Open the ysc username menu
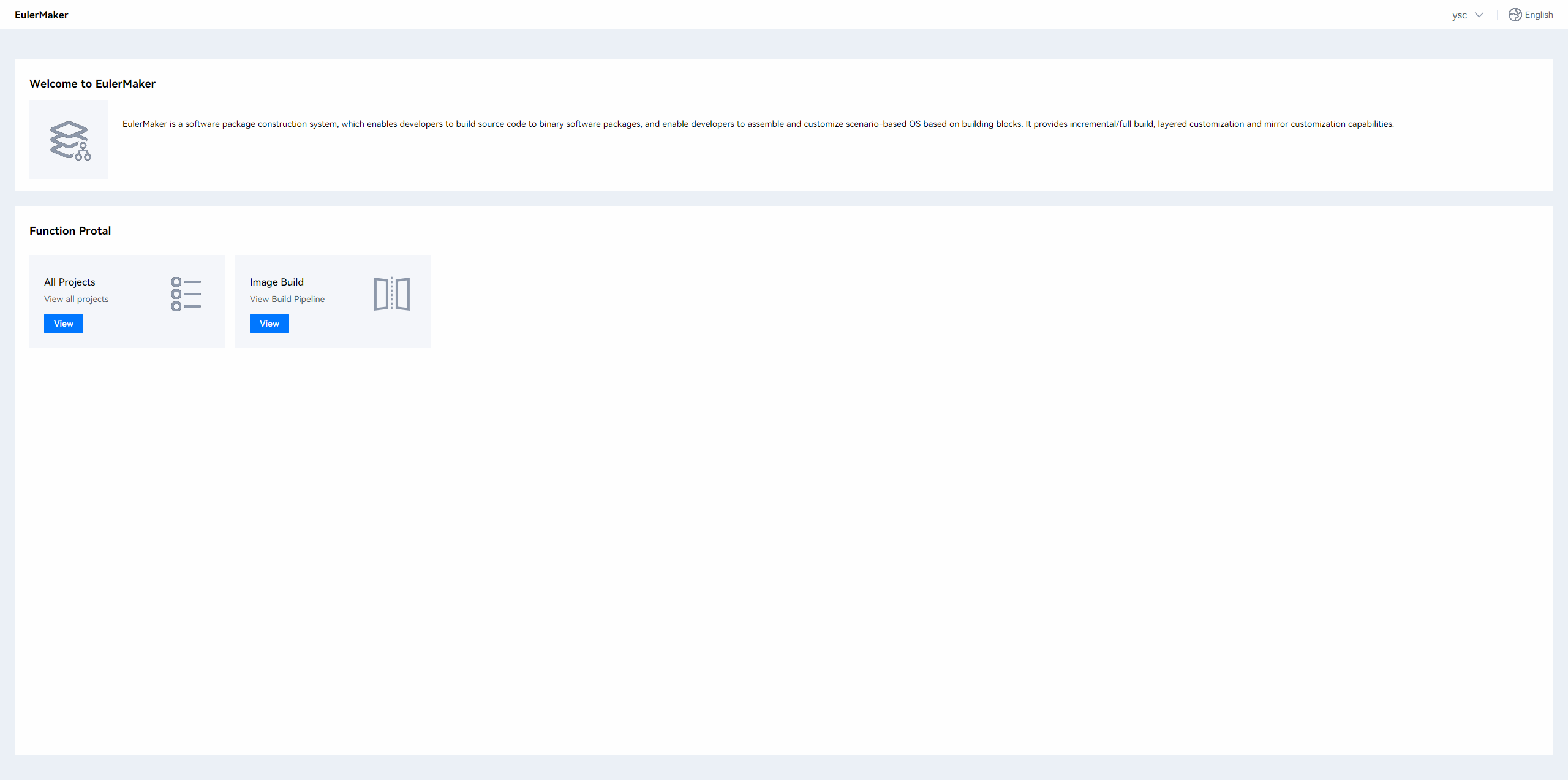 pos(1460,15)
